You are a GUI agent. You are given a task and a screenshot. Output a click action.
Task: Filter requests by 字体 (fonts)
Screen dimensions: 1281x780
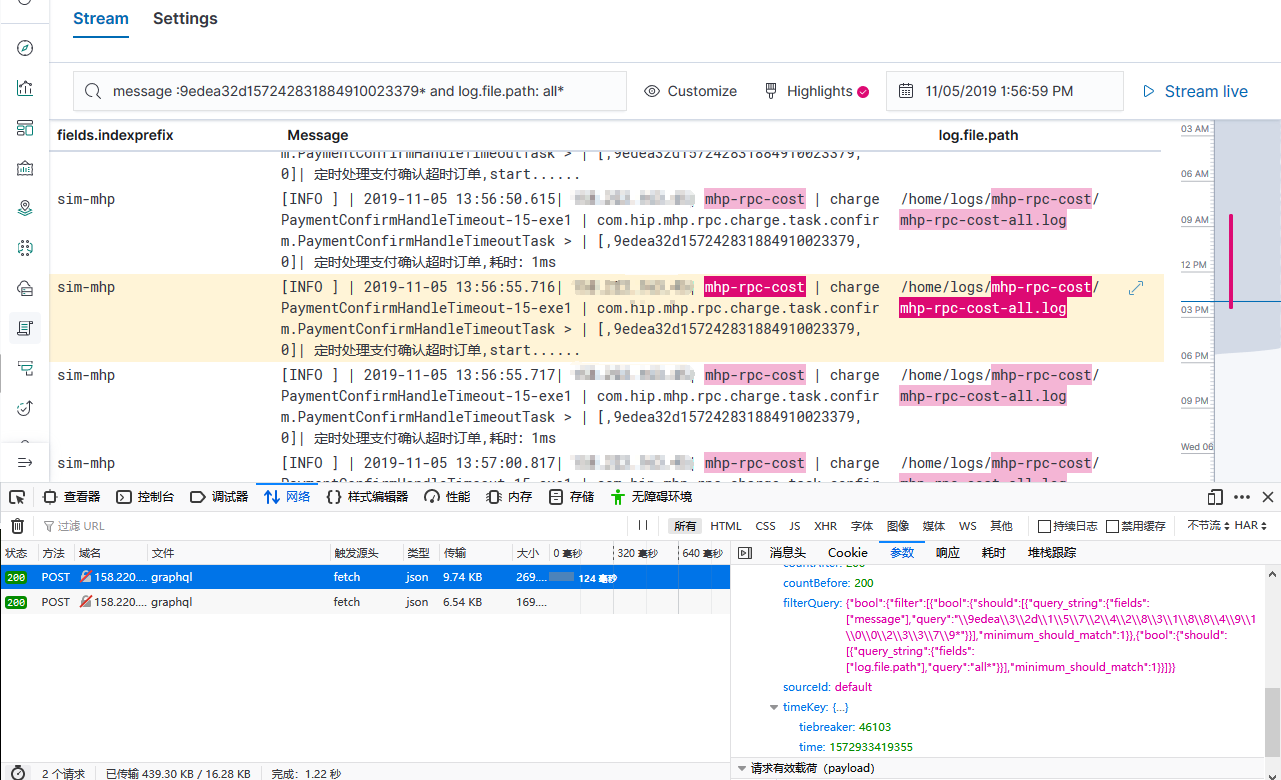pos(862,526)
